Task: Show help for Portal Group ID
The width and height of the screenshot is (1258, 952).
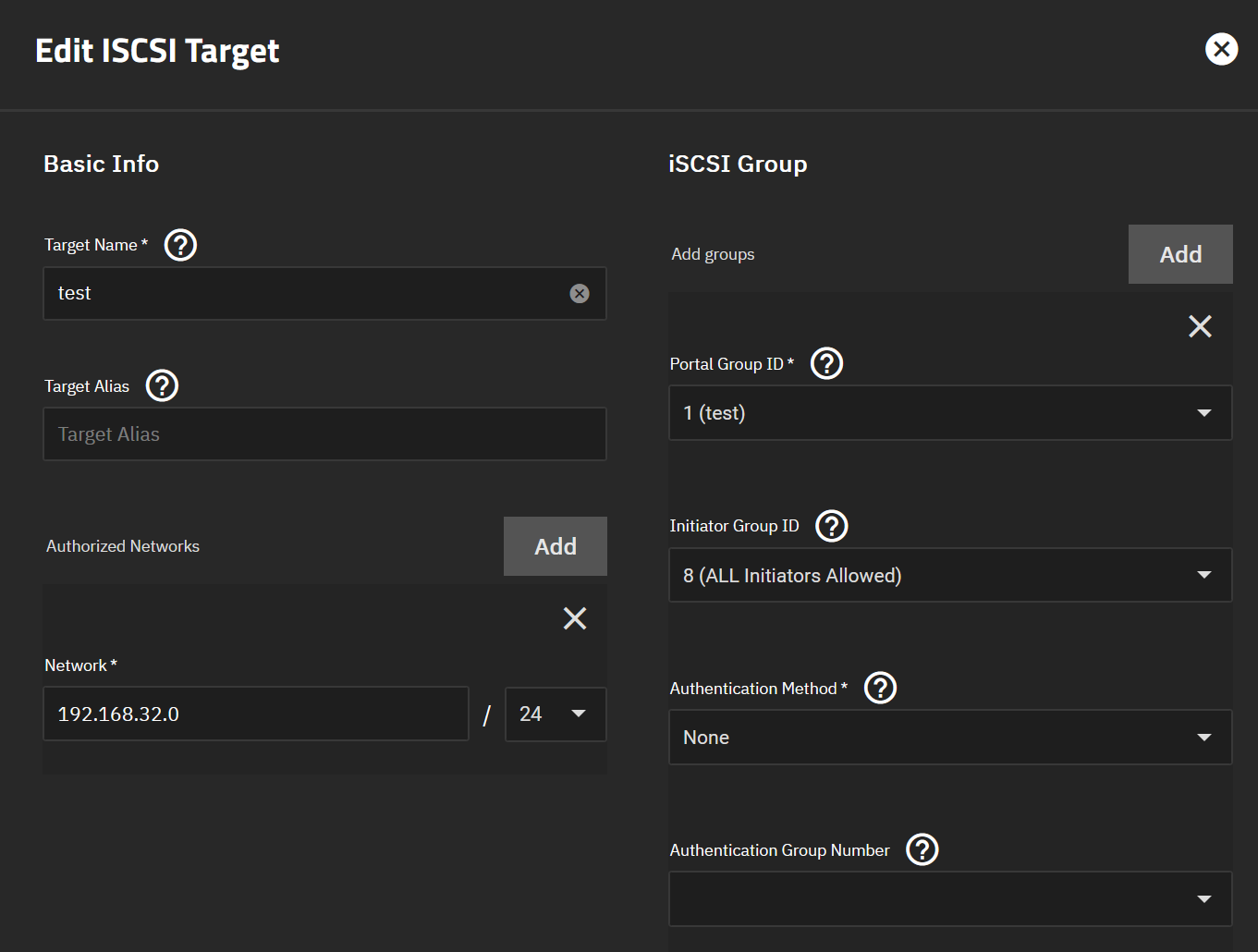Action: pos(826,363)
